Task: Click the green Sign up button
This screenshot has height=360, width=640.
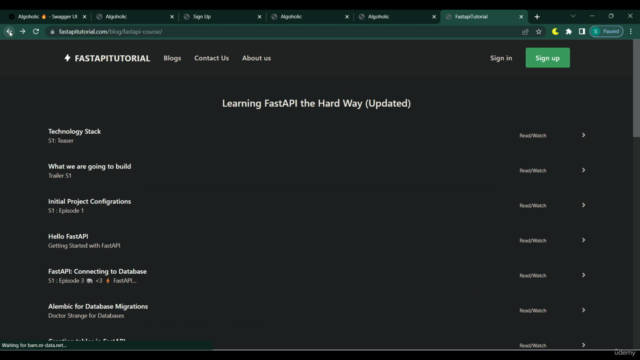Action: pos(547,58)
